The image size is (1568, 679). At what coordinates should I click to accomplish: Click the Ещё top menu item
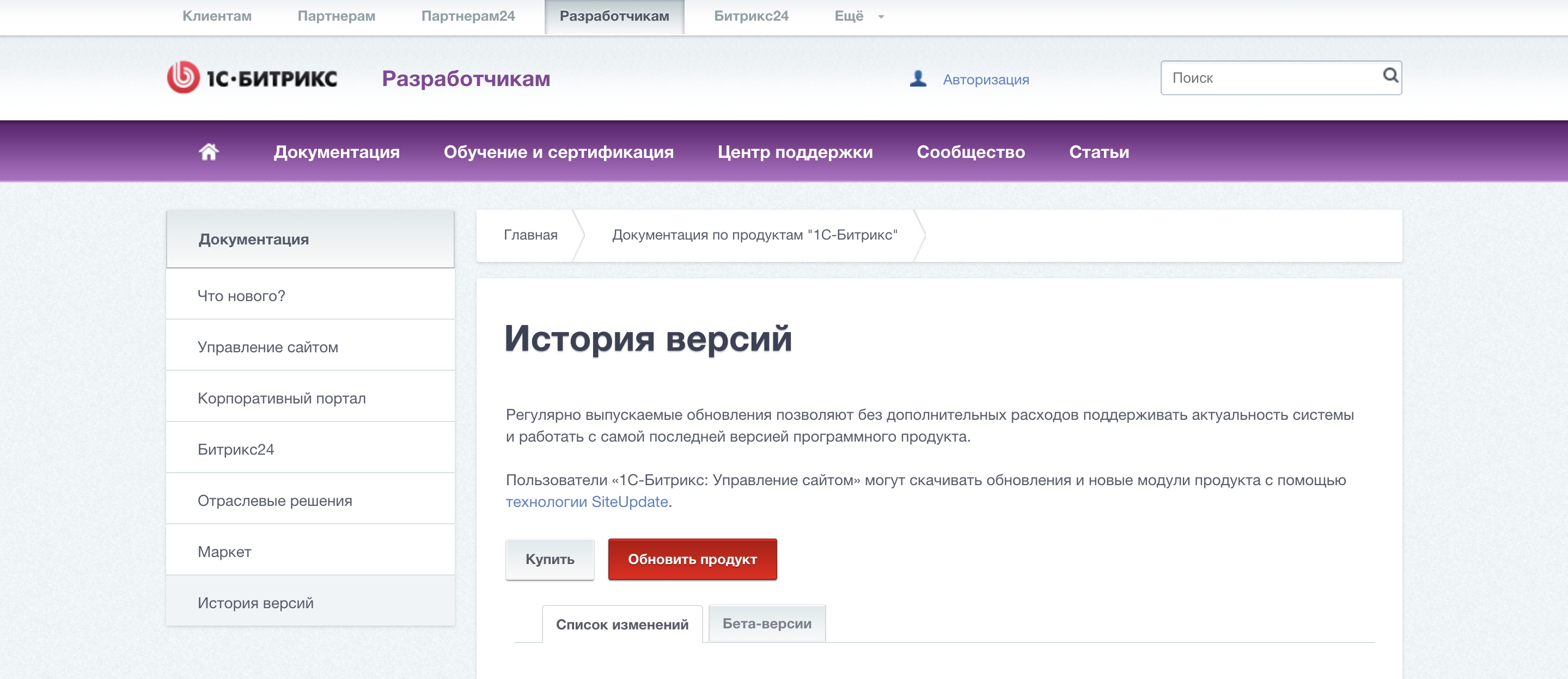pos(849,16)
